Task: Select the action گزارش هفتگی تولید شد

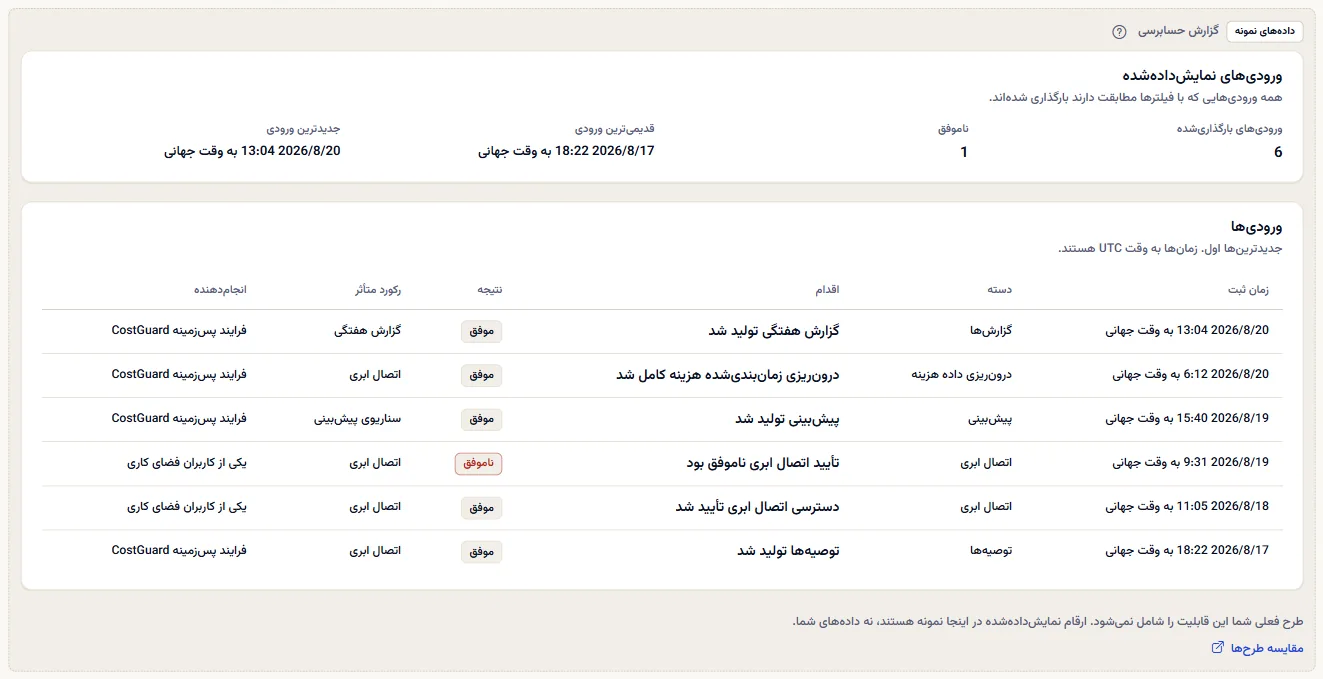Action: coord(774,331)
